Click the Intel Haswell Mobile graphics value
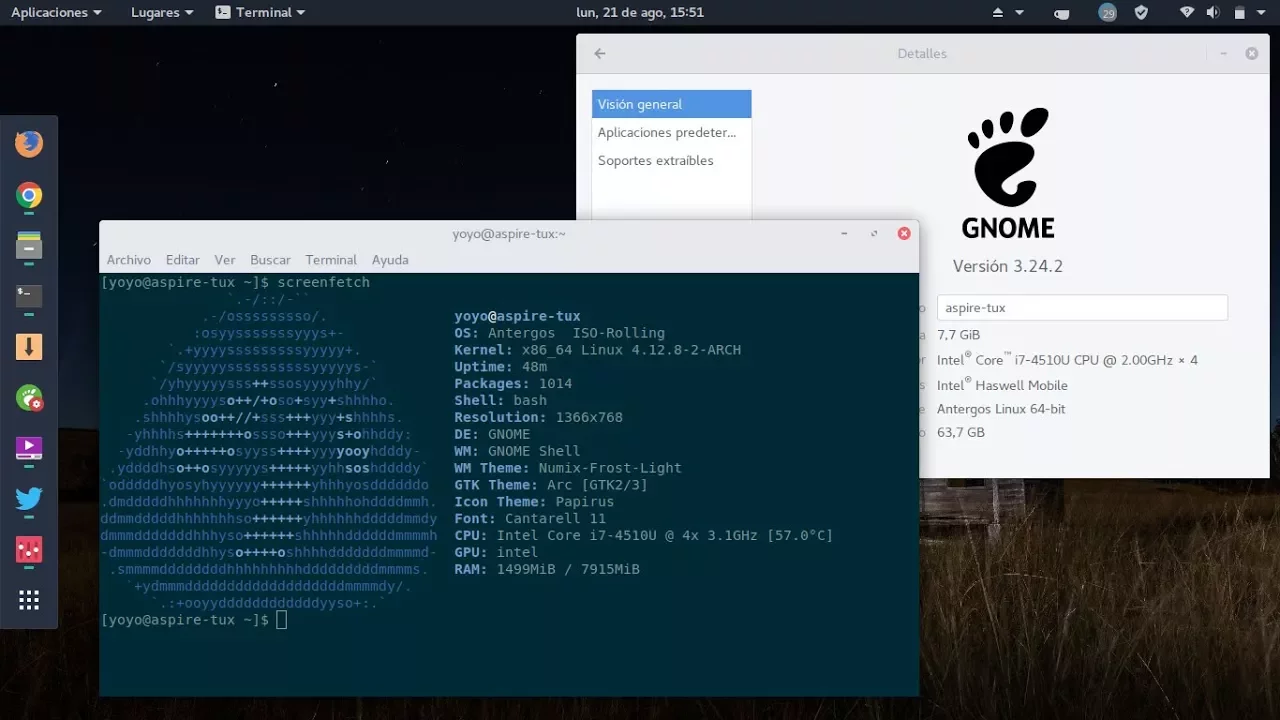1280x720 pixels. pos(1002,385)
